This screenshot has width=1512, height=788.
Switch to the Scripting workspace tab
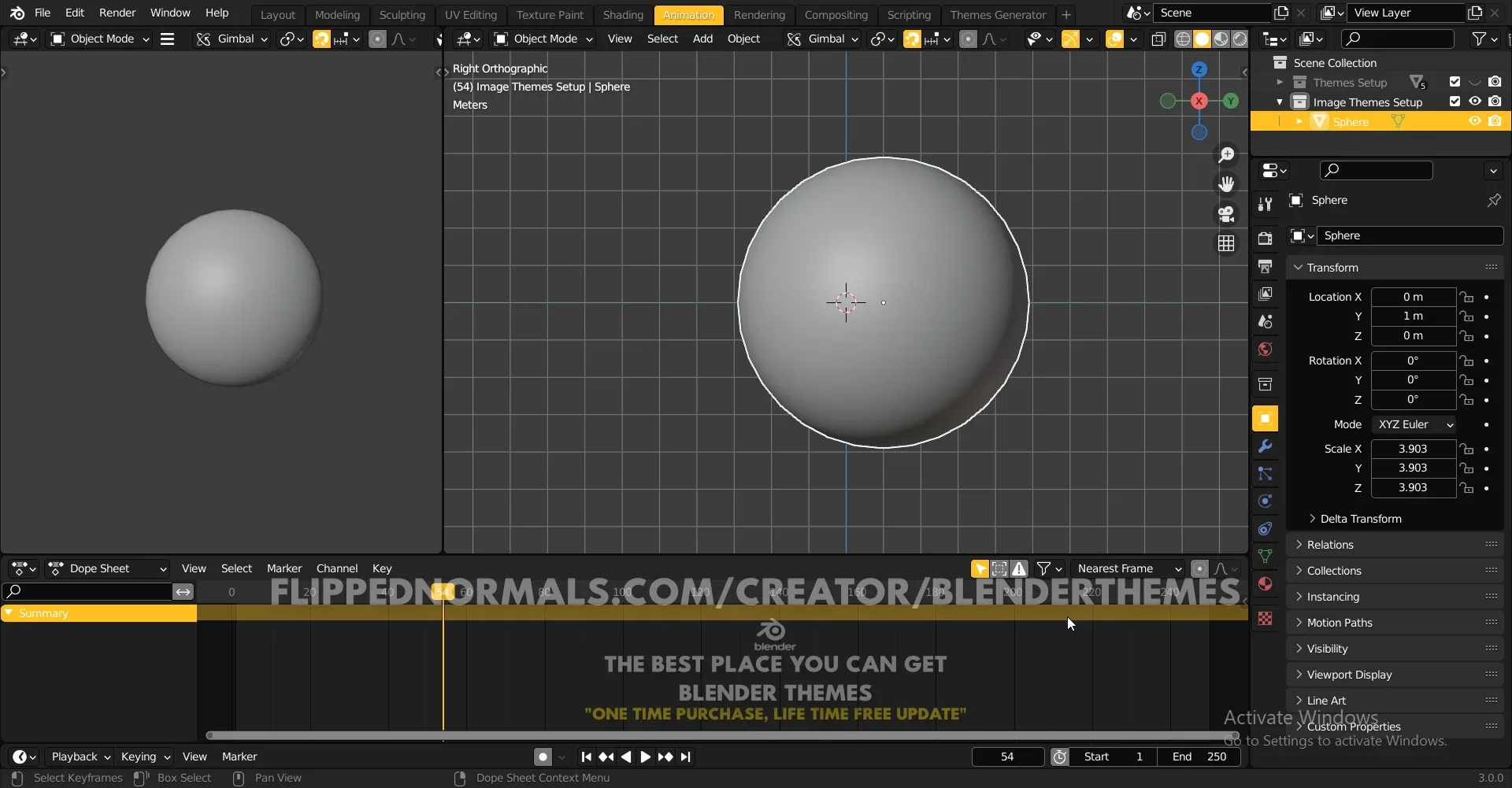[x=910, y=14]
